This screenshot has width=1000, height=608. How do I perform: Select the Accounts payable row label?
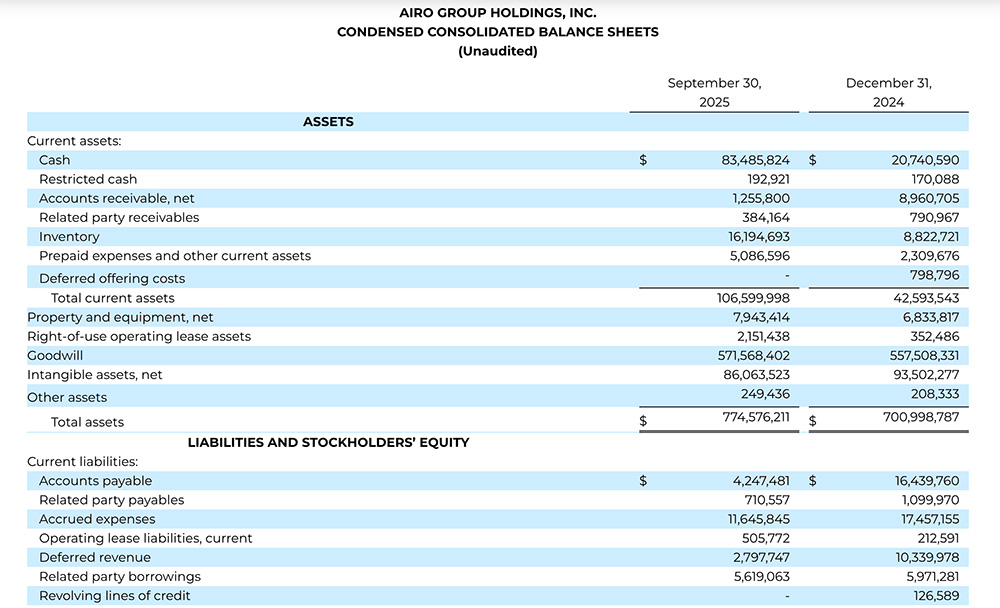click(x=95, y=481)
